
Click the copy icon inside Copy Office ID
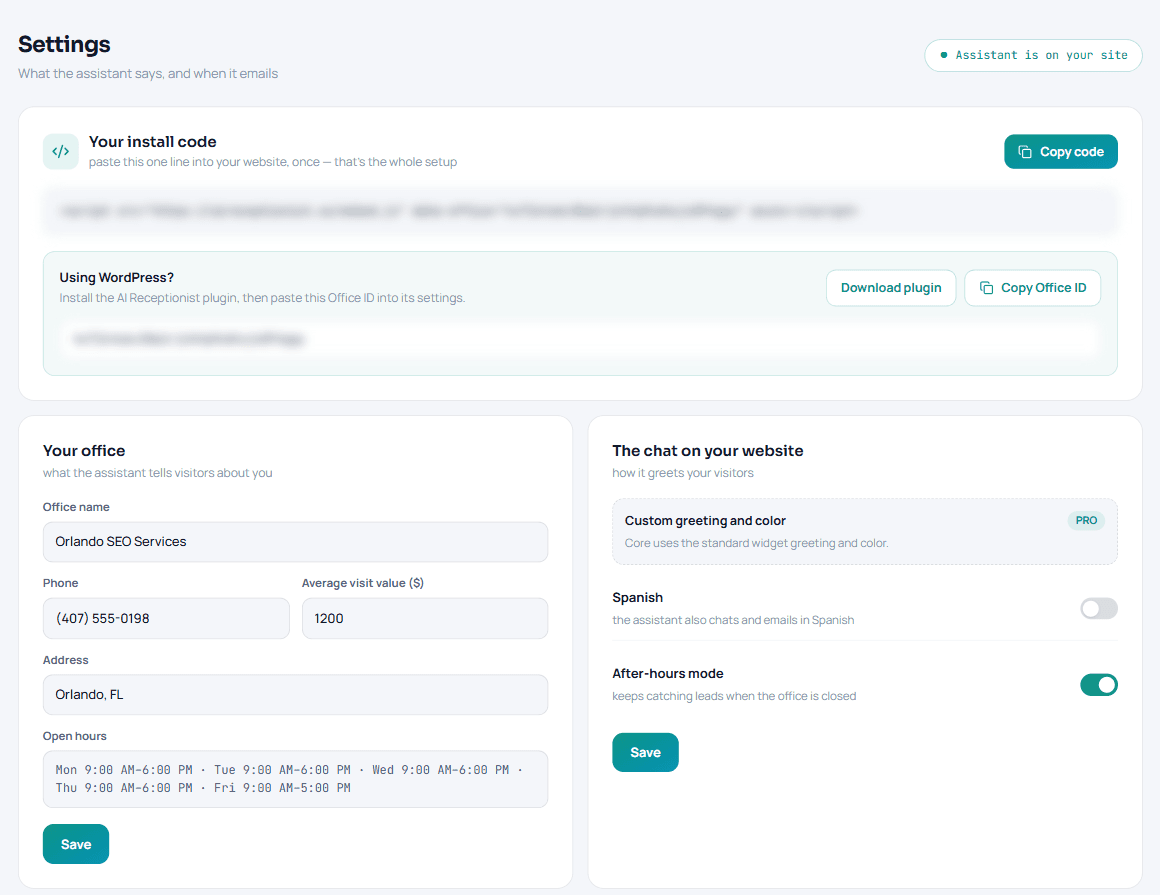(986, 288)
